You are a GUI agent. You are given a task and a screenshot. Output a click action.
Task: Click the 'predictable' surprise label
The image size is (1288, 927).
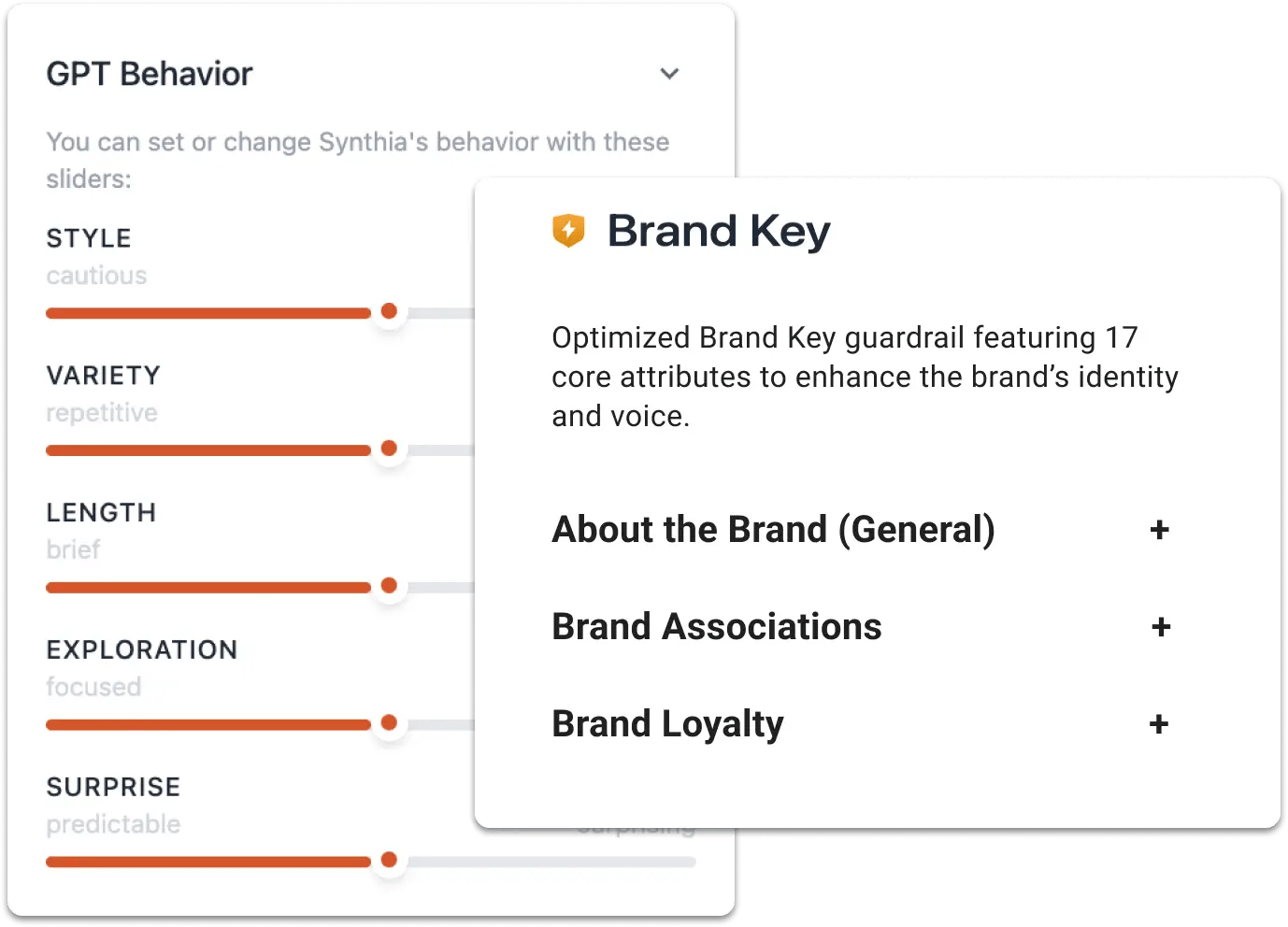point(113,824)
